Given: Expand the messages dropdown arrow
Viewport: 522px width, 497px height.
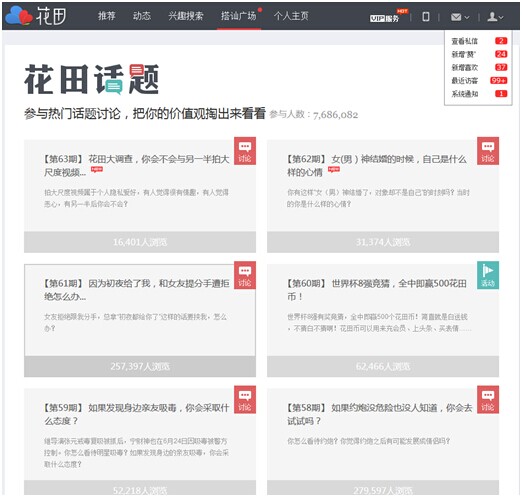Looking at the screenshot, I should point(467,17).
